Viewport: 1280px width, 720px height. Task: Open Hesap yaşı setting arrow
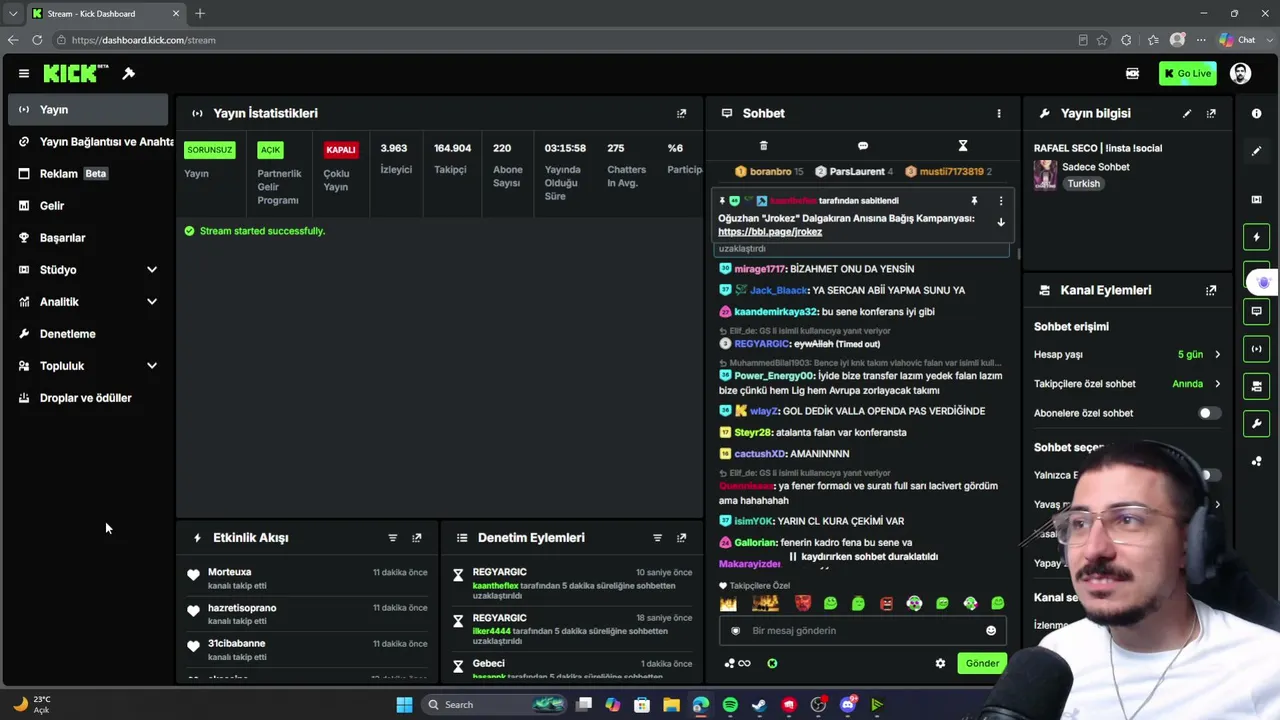pyautogui.click(x=1217, y=355)
